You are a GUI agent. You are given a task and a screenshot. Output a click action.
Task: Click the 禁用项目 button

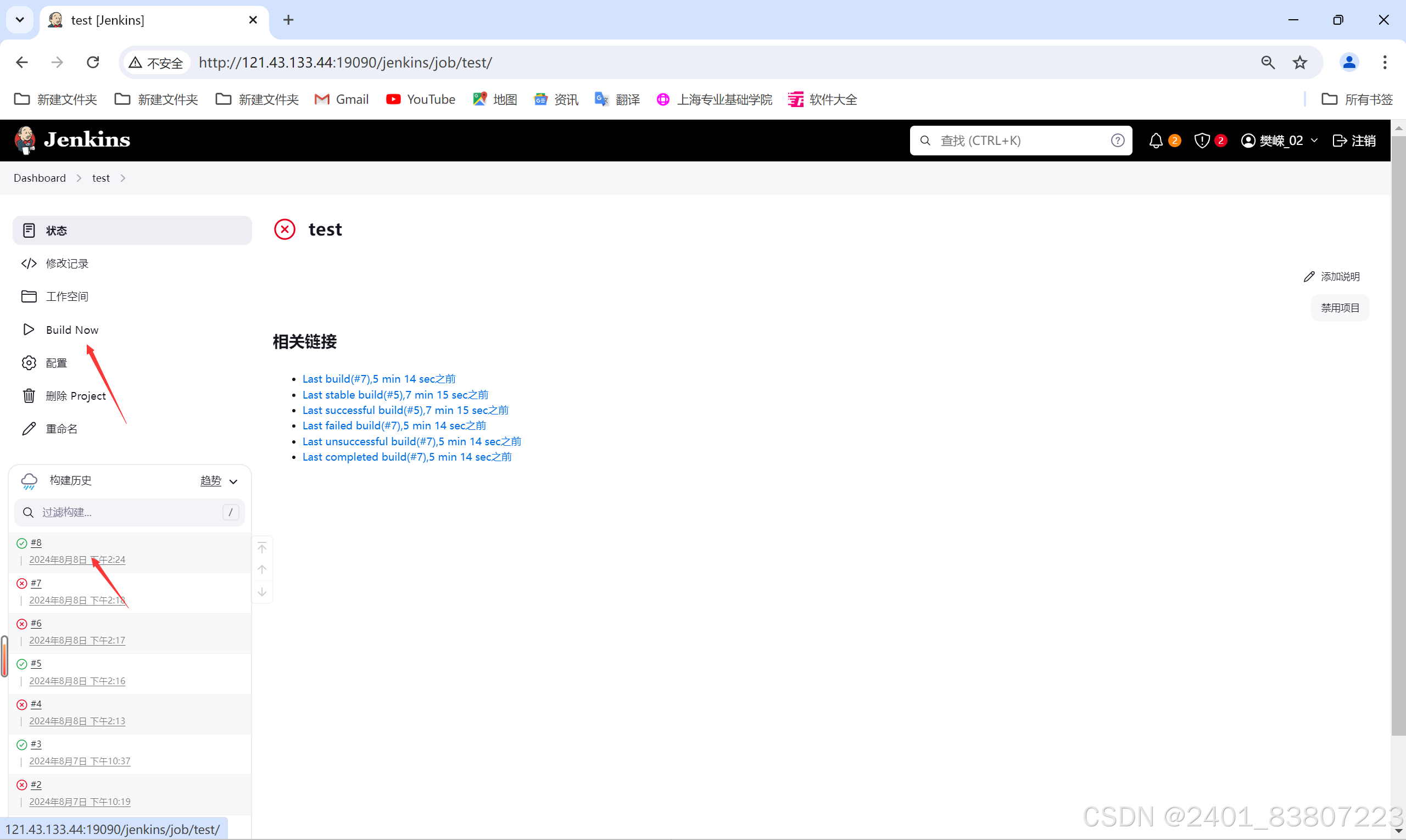click(x=1340, y=307)
